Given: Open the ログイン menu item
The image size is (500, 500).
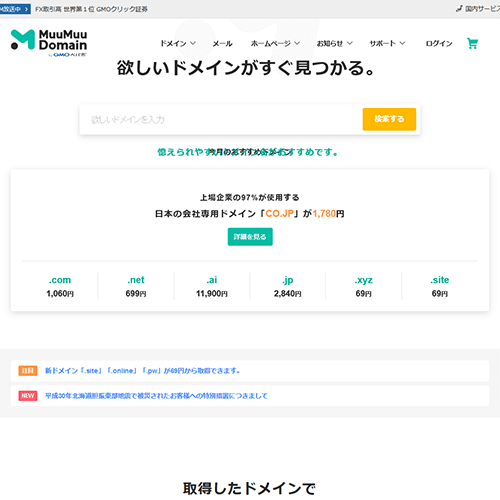Looking at the screenshot, I should (x=439, y=43).
